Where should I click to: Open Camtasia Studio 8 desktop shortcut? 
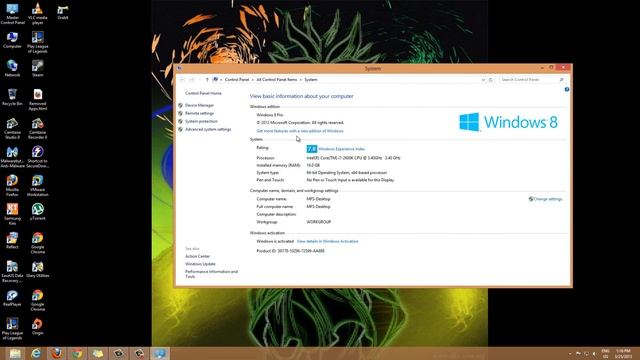(x=12, y=128)
